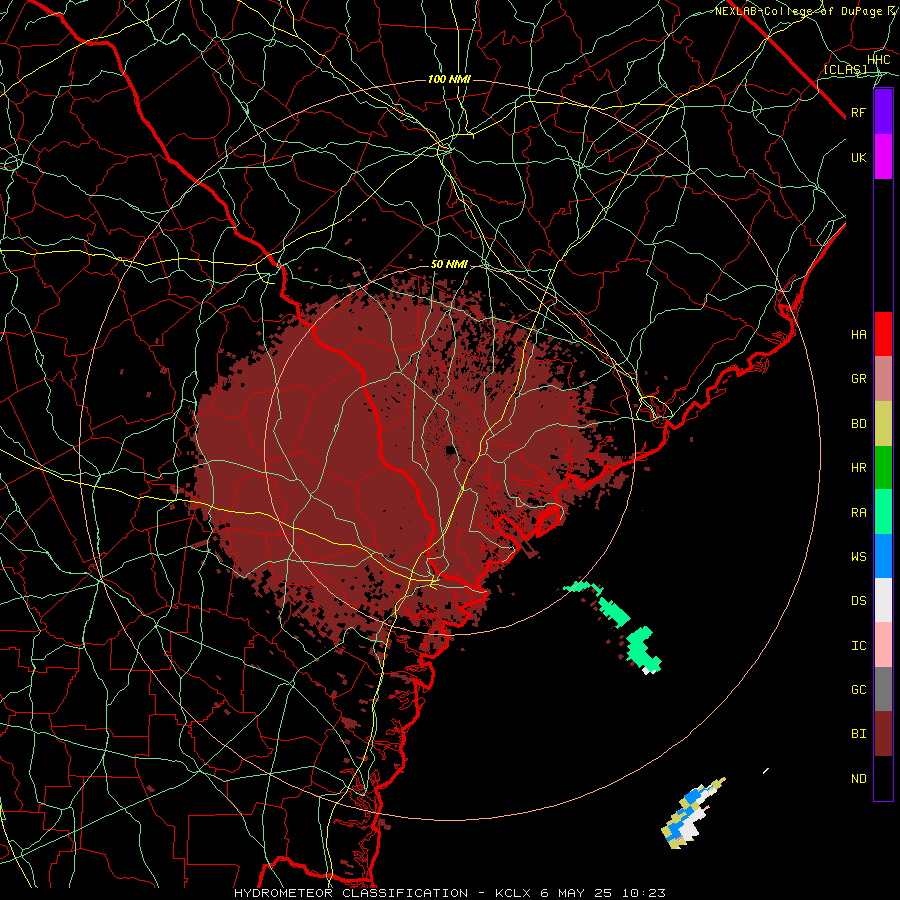The height and width of the screenshot is (900, 900).
Task: Click the "UK" legend text label
Action: [859, 157]
